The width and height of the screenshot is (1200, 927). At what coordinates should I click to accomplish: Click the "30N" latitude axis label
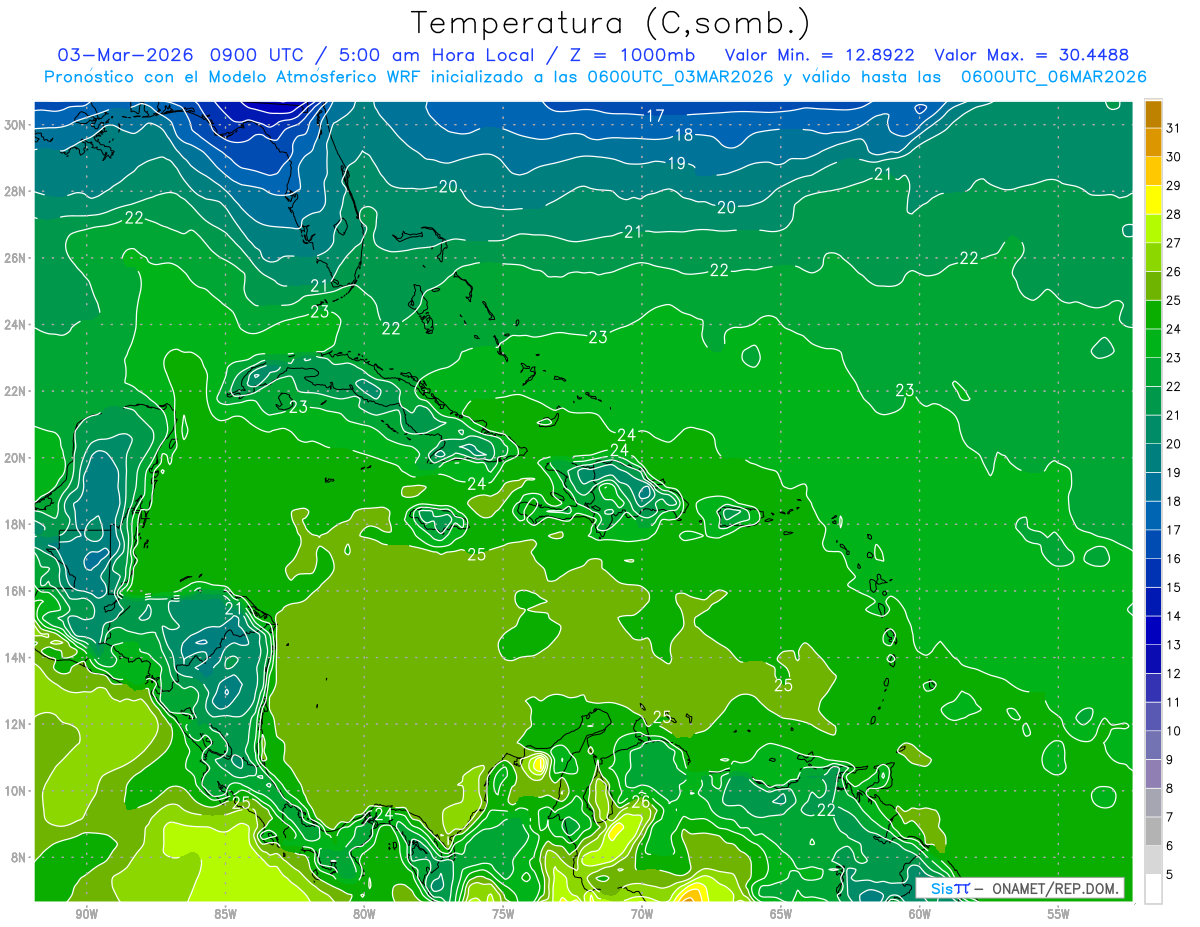pos(15,125)
